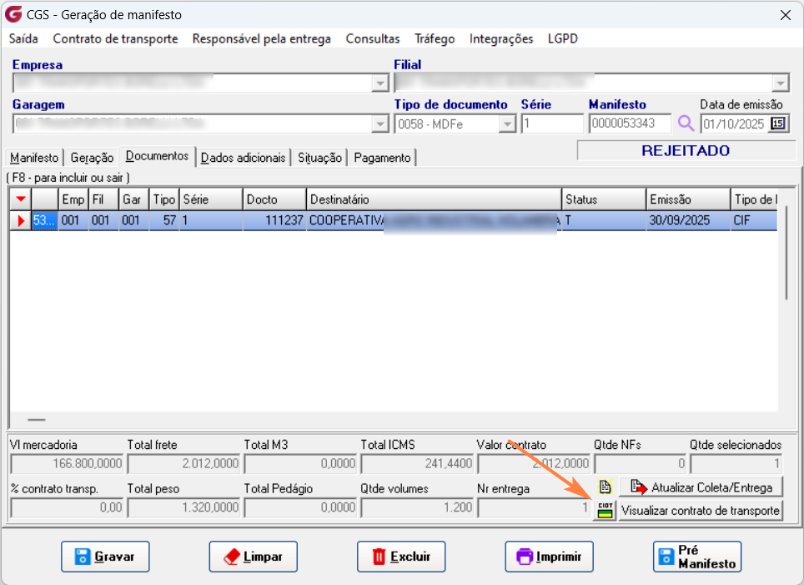Click Atualizar Coleta/Entrega button
Viewport: 804px width, 585px height.
click(701, 487)
